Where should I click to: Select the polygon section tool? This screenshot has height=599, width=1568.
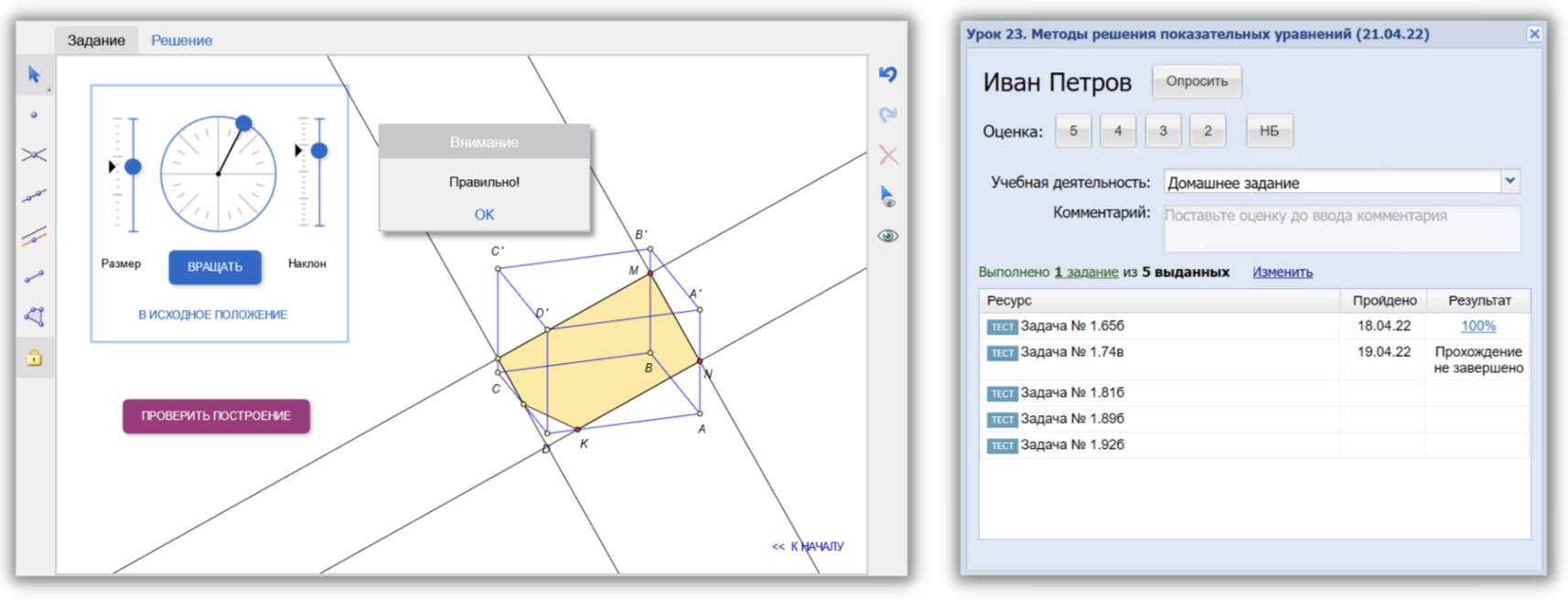(34, 316)
